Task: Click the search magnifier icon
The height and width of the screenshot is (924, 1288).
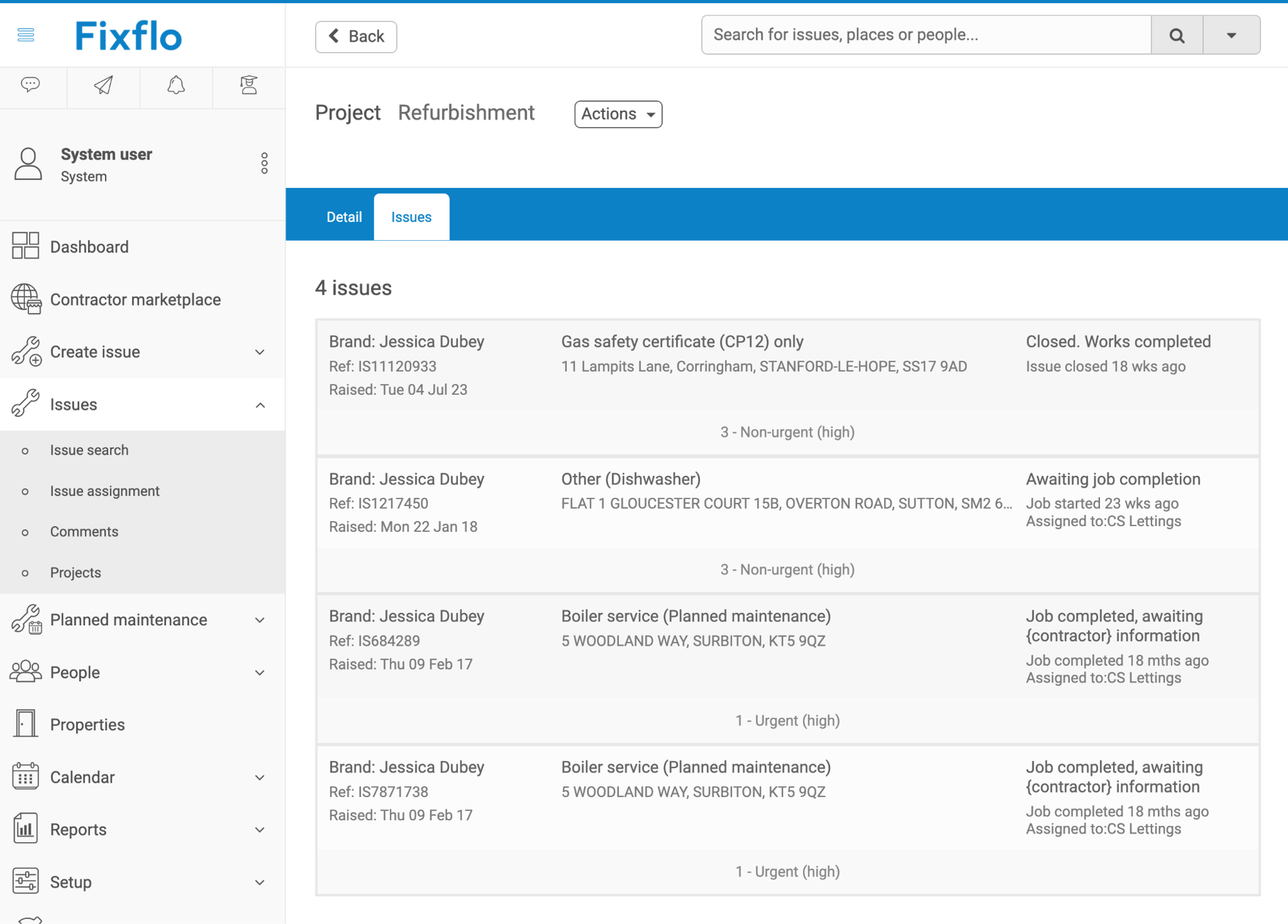Action: (1177, 35)
